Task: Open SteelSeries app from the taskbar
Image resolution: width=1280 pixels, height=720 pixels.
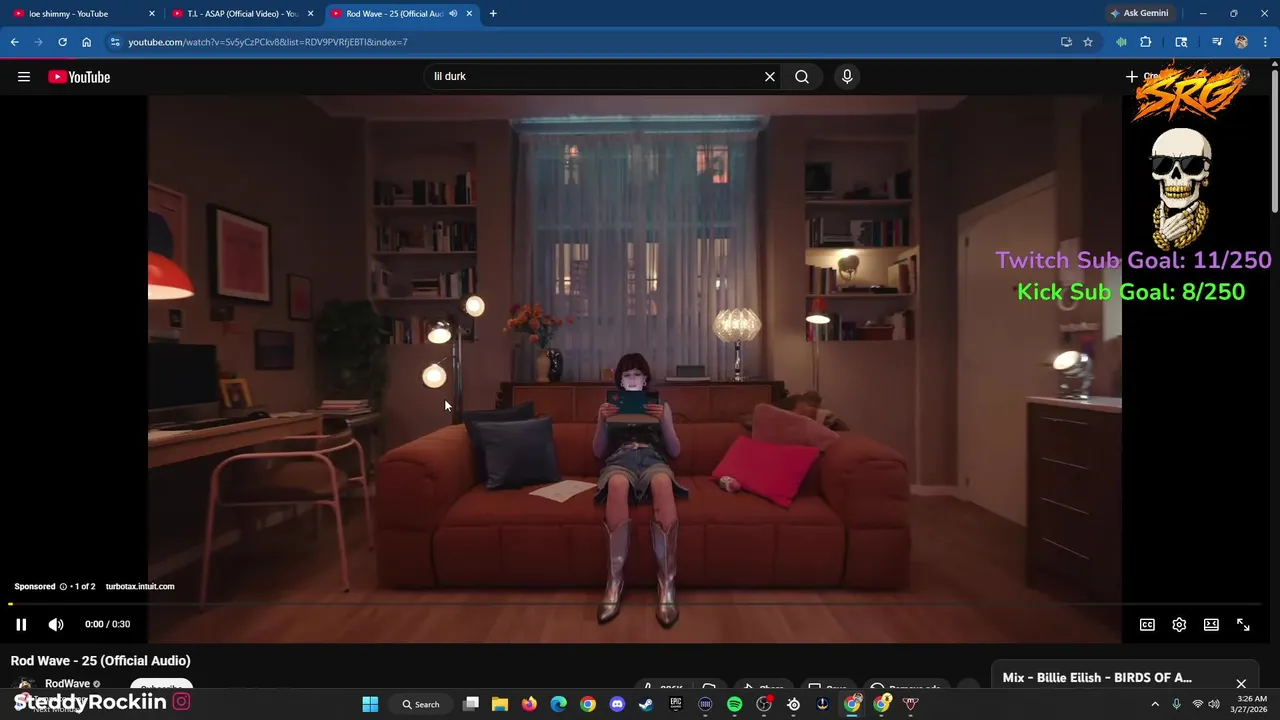Action: [794, 704]
